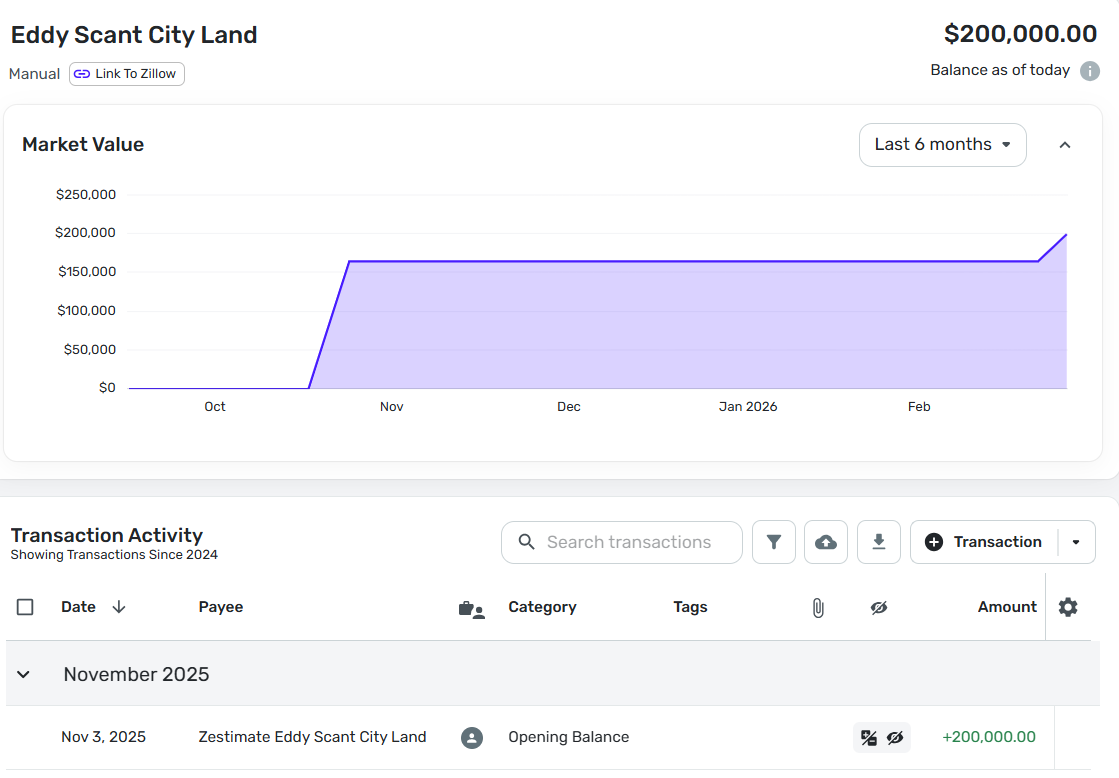Collapse the November 2025 transaction group

[24, 674]
